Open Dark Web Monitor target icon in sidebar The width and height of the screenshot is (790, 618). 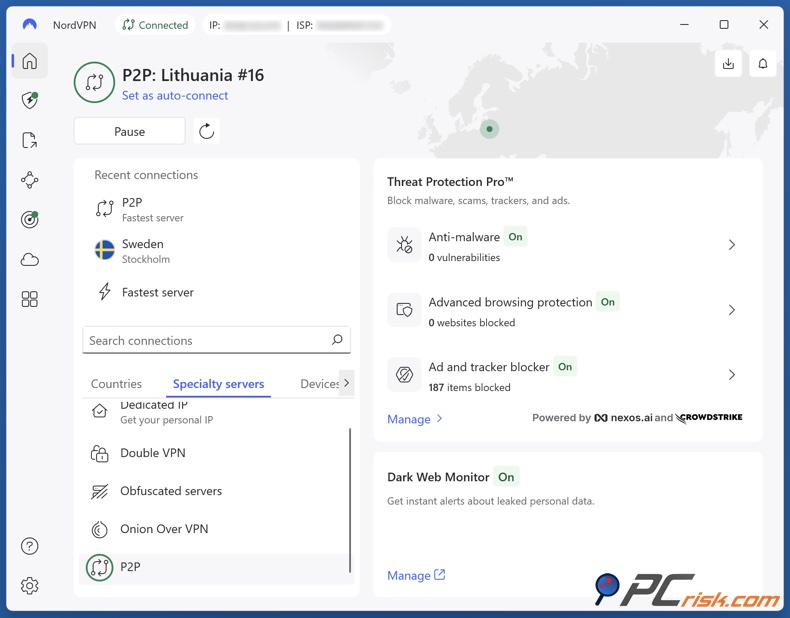click(x=30, y=220)
